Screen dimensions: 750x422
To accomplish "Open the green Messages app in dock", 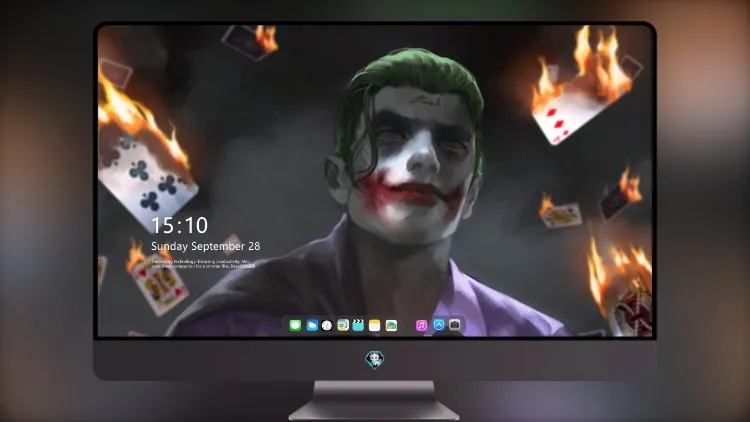I will [295, 325].
